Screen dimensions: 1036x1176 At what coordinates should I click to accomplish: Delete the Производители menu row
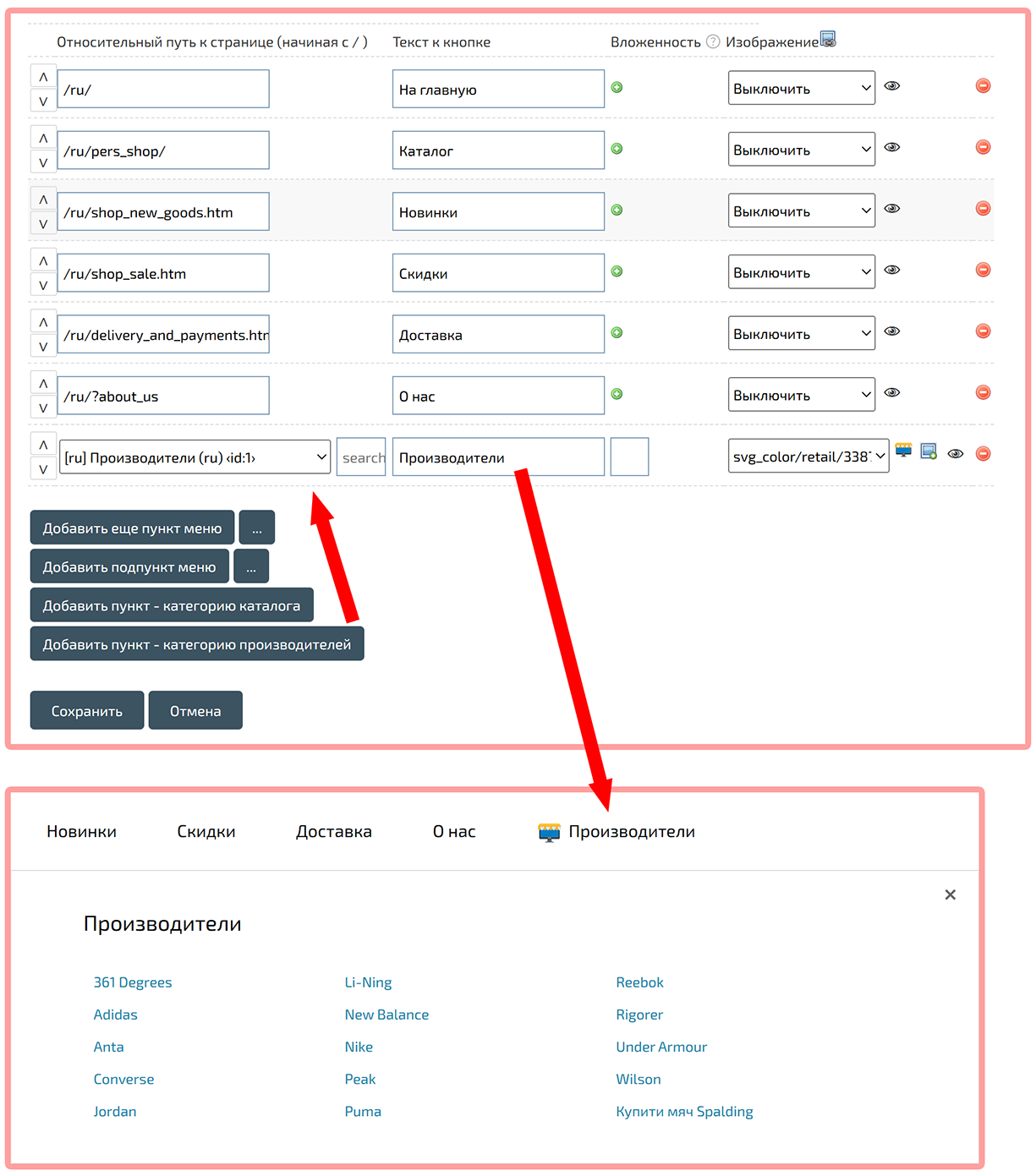(x=983, y=454)
